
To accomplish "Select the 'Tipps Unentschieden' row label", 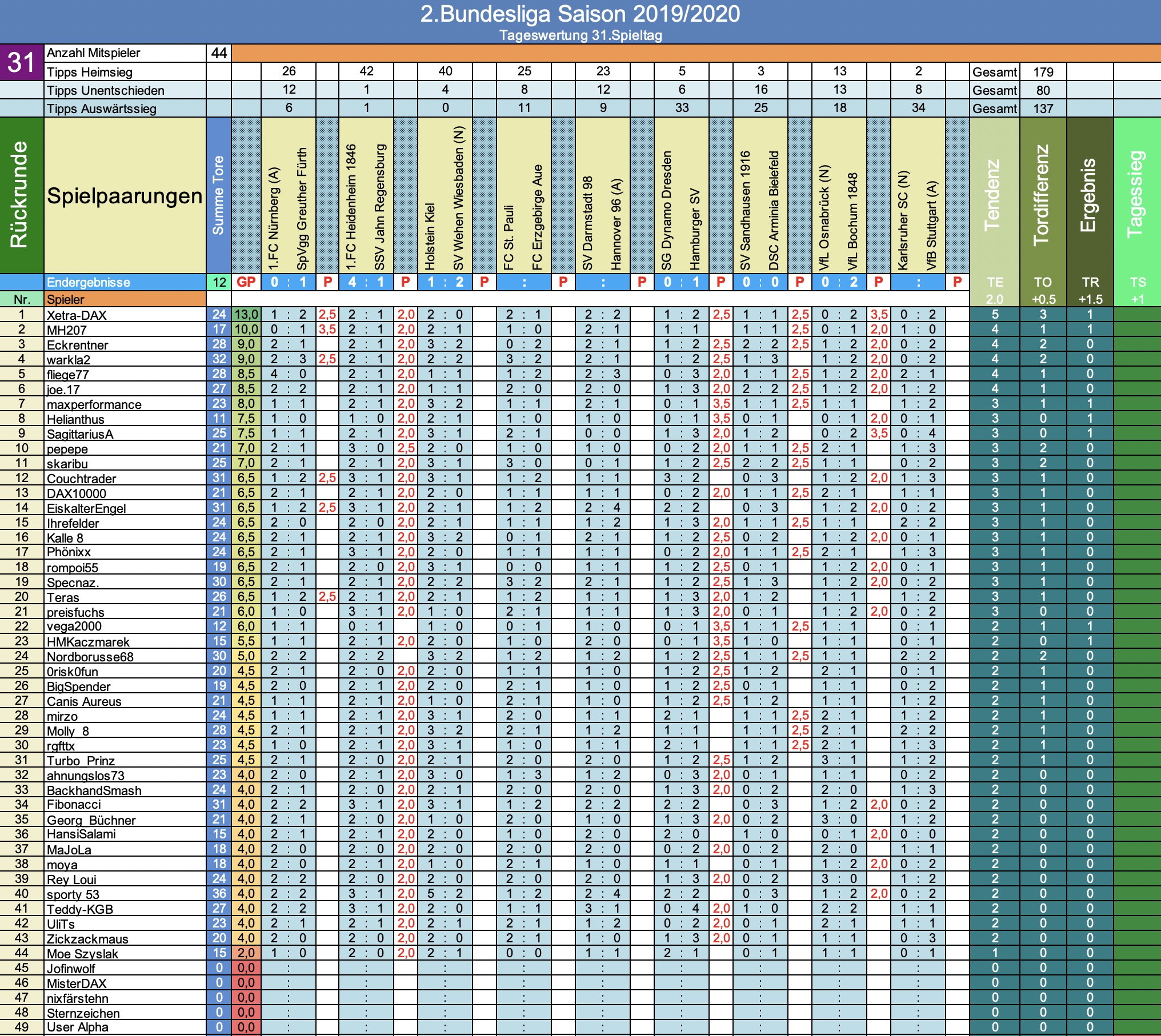I will pos(125,90).
